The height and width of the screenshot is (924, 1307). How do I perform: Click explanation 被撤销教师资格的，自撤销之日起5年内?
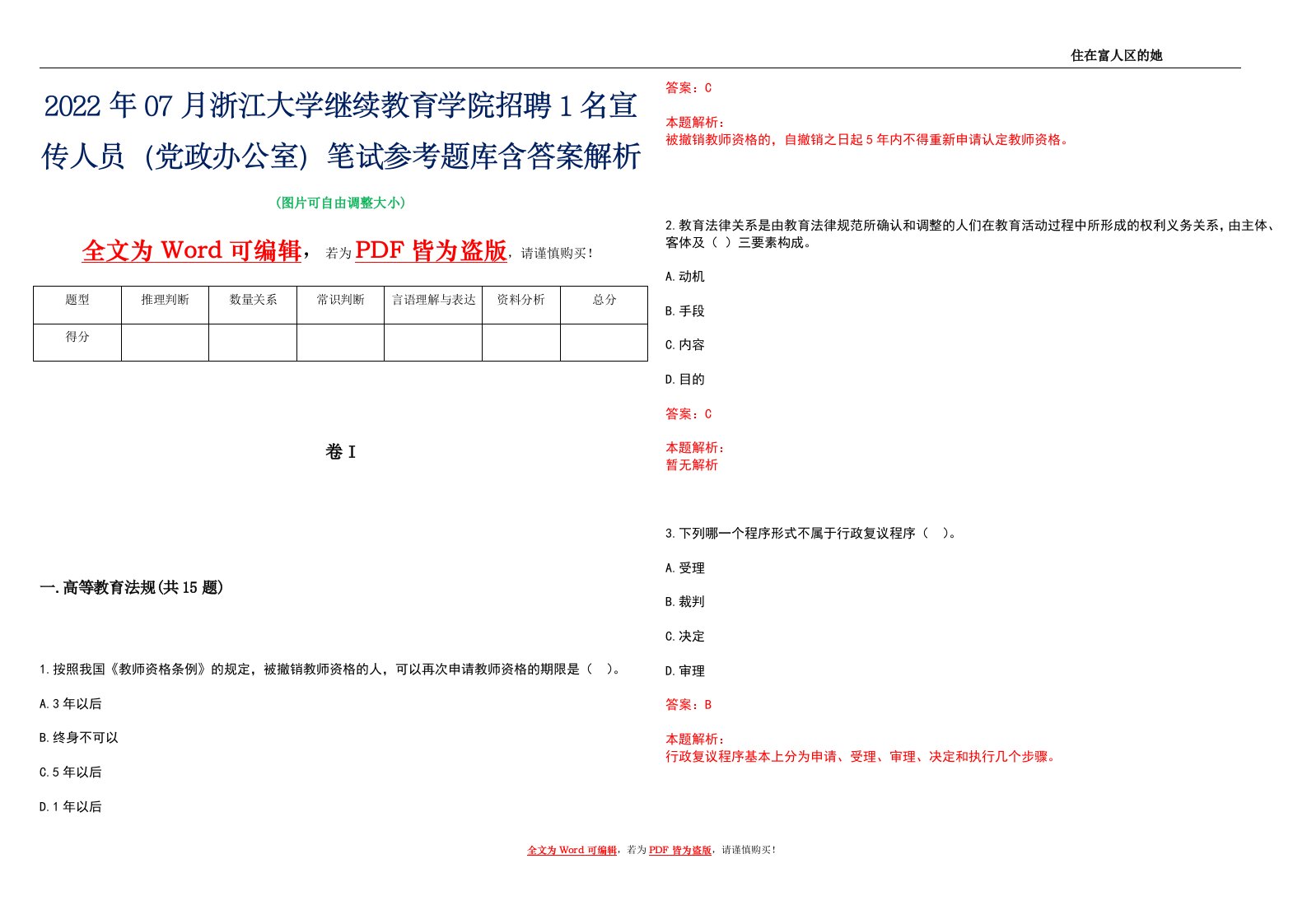pyautogui.click(x=869, y=140)
